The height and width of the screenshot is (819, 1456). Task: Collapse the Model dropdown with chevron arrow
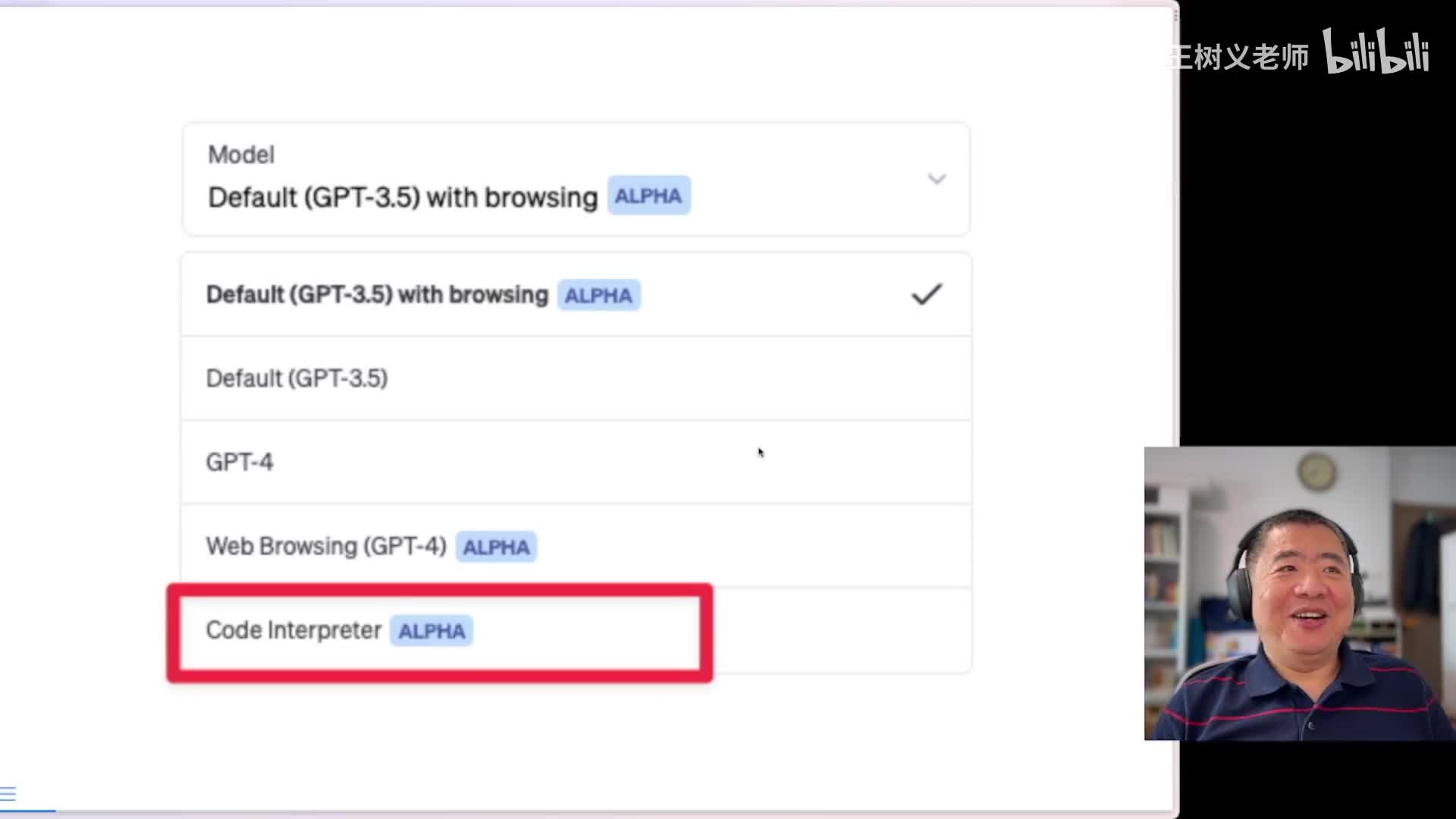[x=937, y=179]
